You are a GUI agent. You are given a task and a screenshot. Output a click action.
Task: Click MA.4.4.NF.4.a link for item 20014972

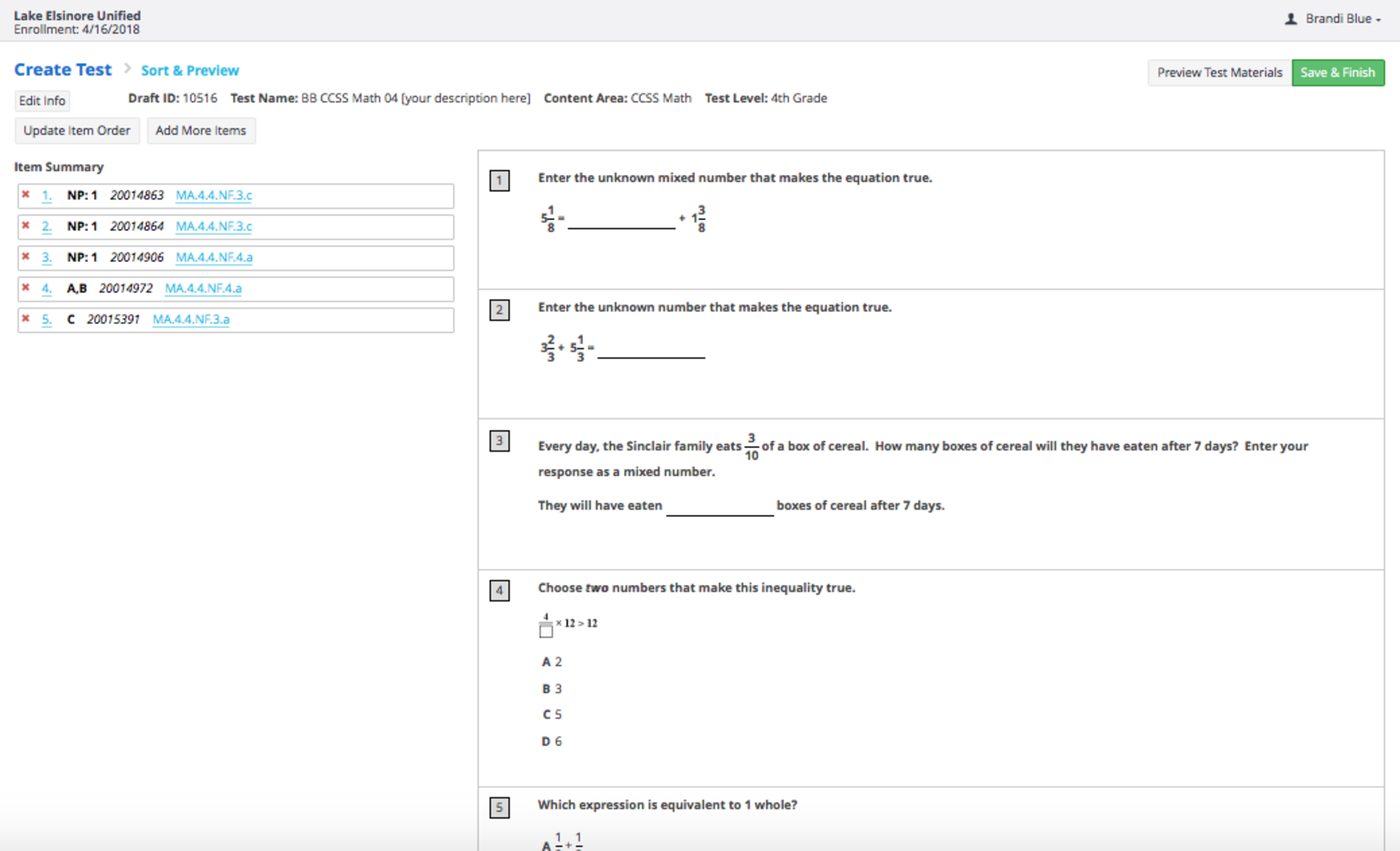[x=203, y=288]
